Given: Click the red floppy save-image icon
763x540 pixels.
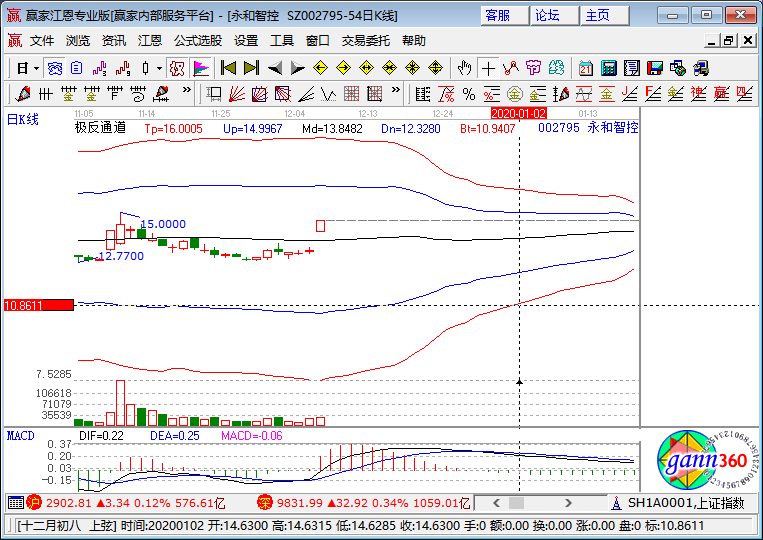Looking at the screenshot, I should [655, 68].
